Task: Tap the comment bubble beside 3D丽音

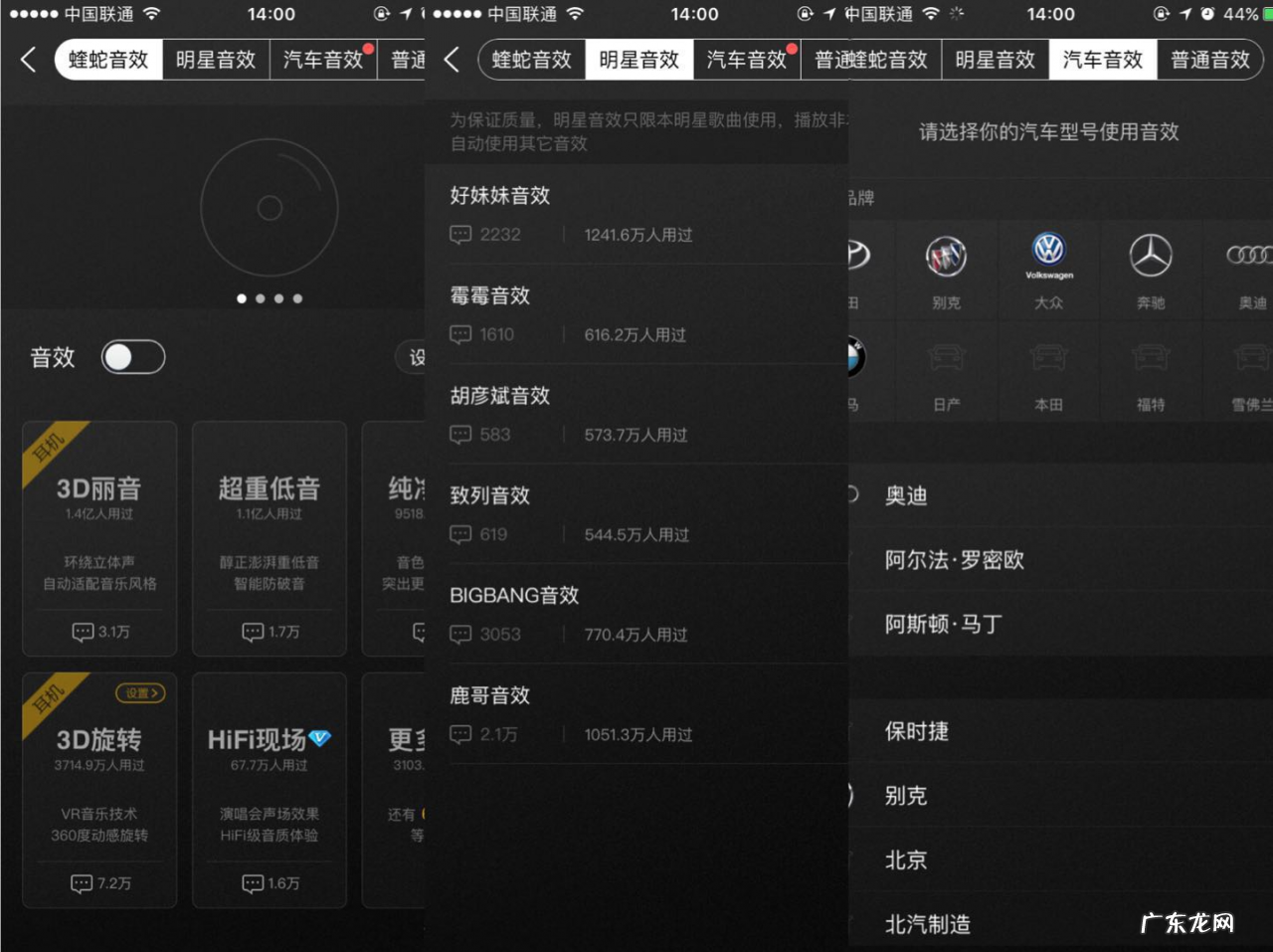Action: 82,632
